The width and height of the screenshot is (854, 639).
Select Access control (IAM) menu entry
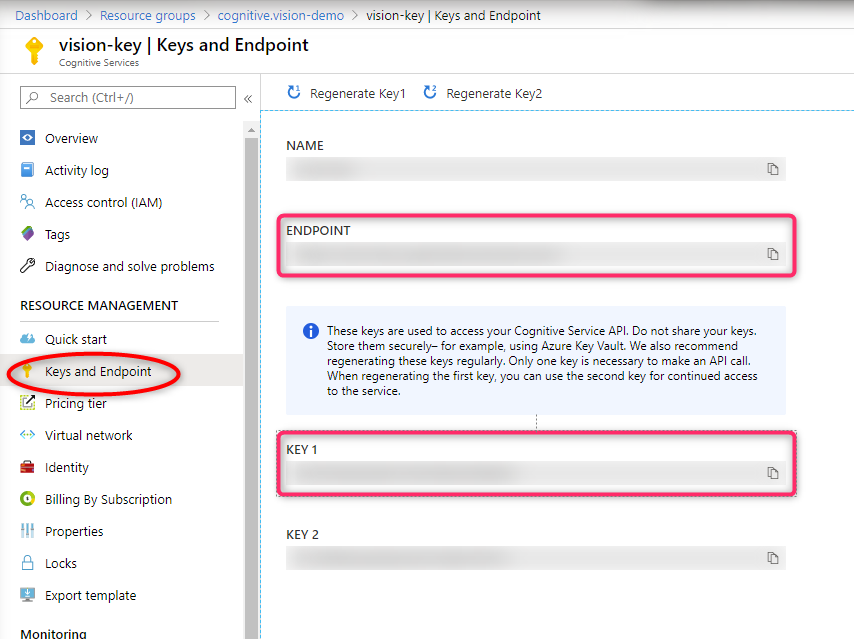(x=103, y=203)
